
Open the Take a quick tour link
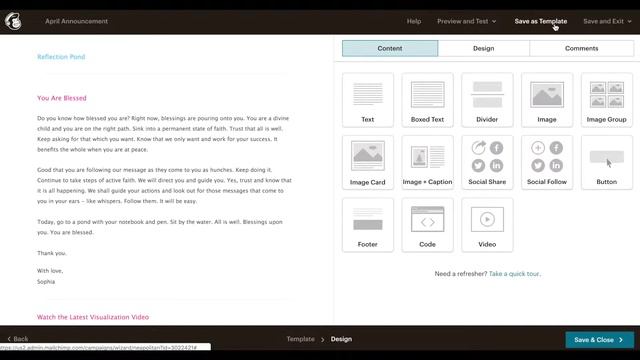click(515, 273)
